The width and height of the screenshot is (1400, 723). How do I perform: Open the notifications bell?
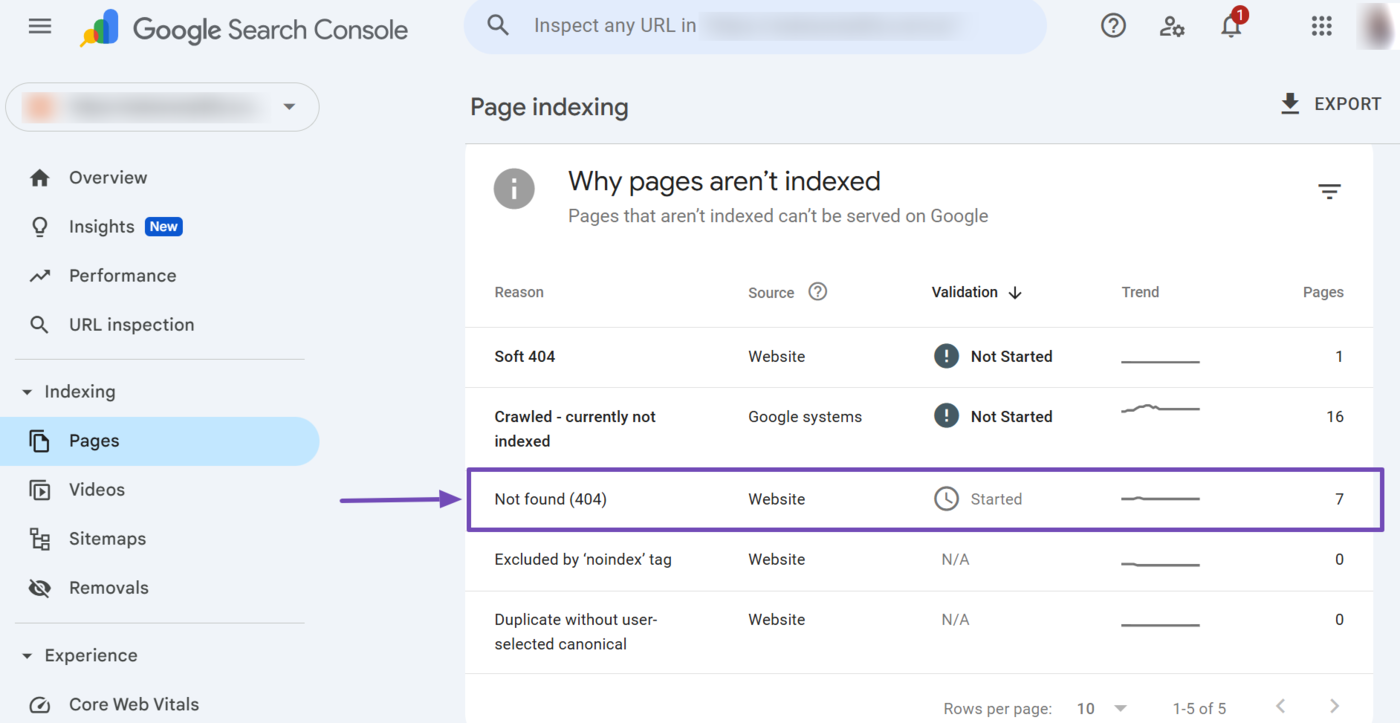pyautogui.click(x=1231, y=26)
